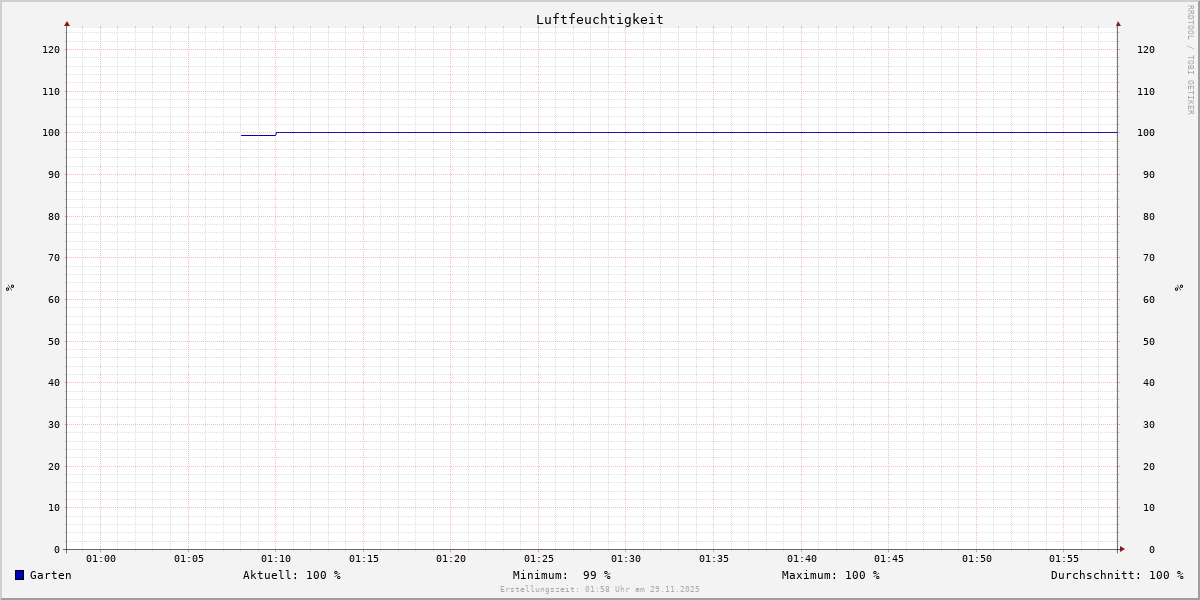Click the 70 label on the left axis
Viewport: 1200px width, 600px height.
click(54, 258)
